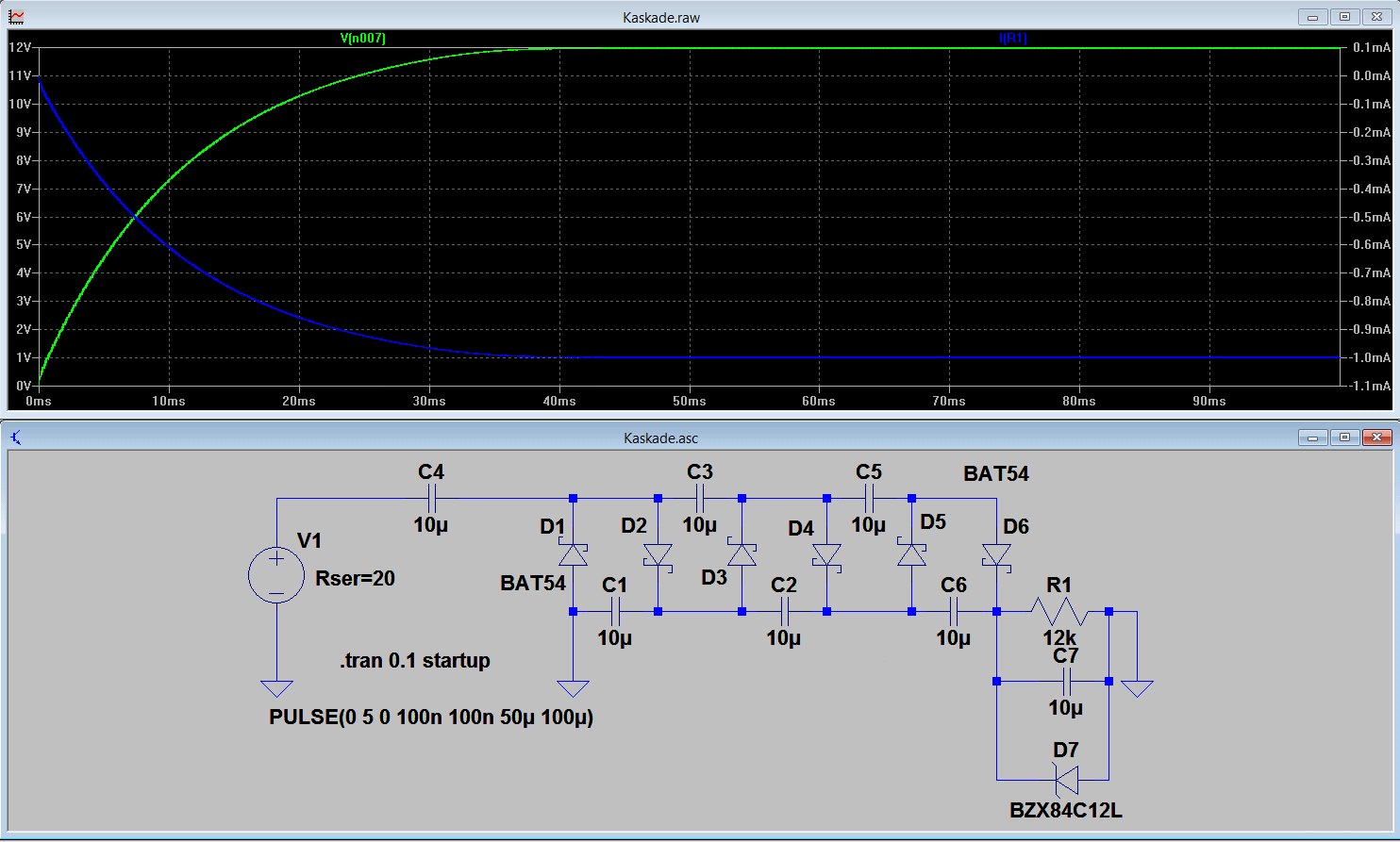The width and height of the screenshot is (1400, 842).
Task: Click the 12k resistor value
Action: coord(1059,638)
